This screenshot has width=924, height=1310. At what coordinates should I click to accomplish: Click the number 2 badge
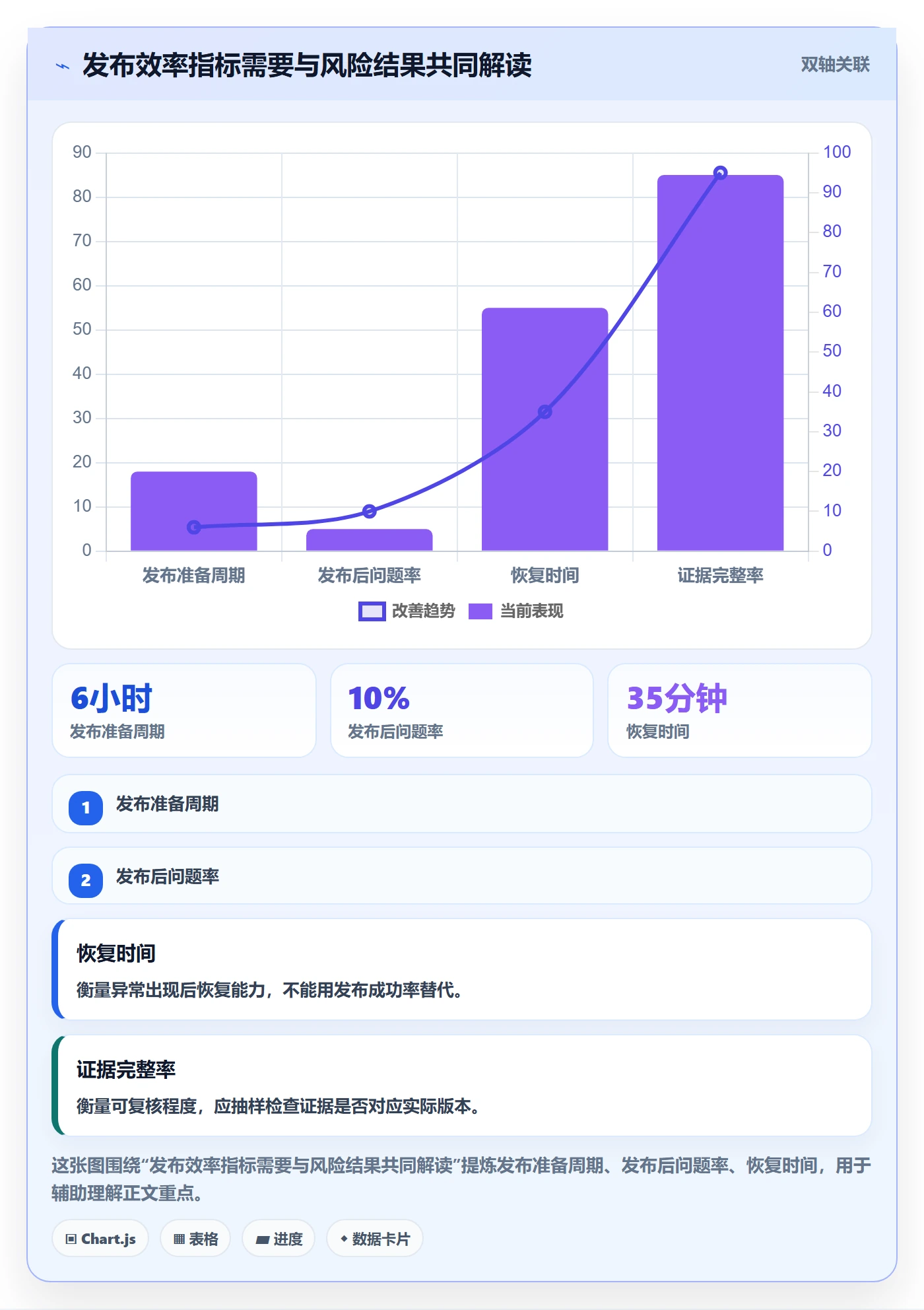86,880
